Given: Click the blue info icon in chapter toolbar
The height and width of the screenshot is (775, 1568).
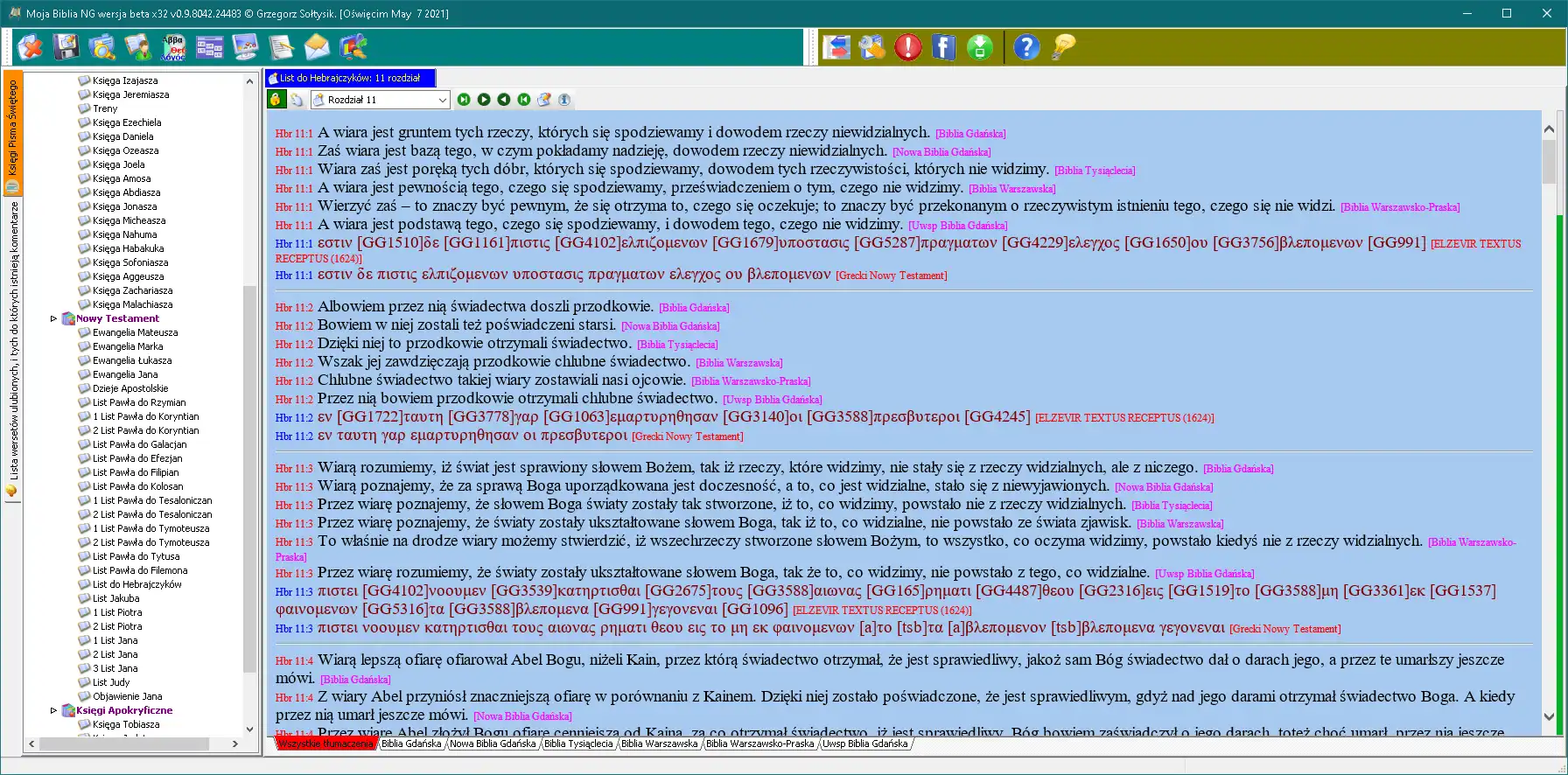Looking at the screenshot, I should point(564,100).
